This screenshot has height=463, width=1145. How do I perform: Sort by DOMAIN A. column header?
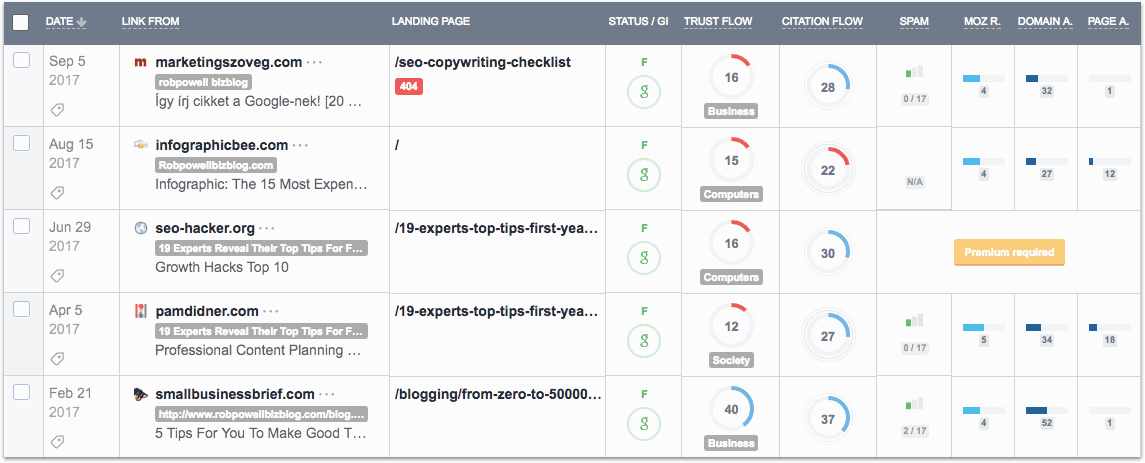(1045, 22)
